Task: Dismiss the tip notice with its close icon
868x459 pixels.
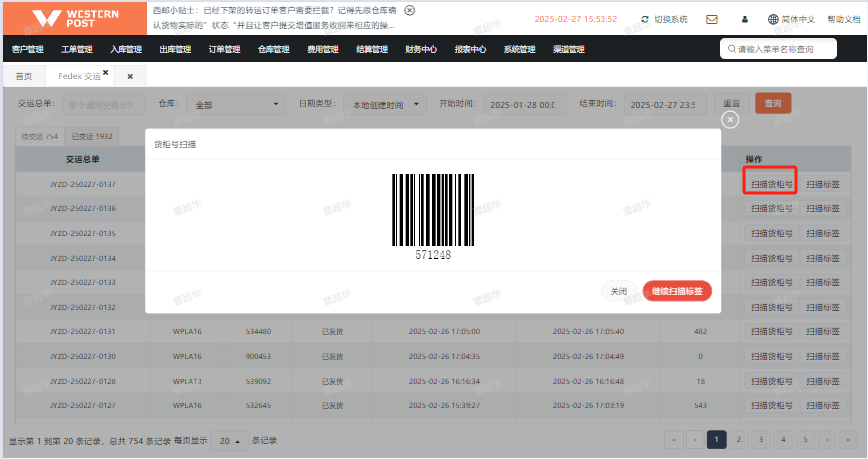Action: tap(410, 11)
